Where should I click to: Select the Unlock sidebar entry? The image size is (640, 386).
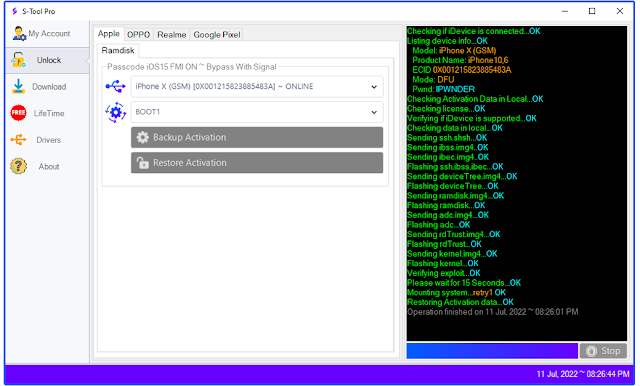click(47, 60)
